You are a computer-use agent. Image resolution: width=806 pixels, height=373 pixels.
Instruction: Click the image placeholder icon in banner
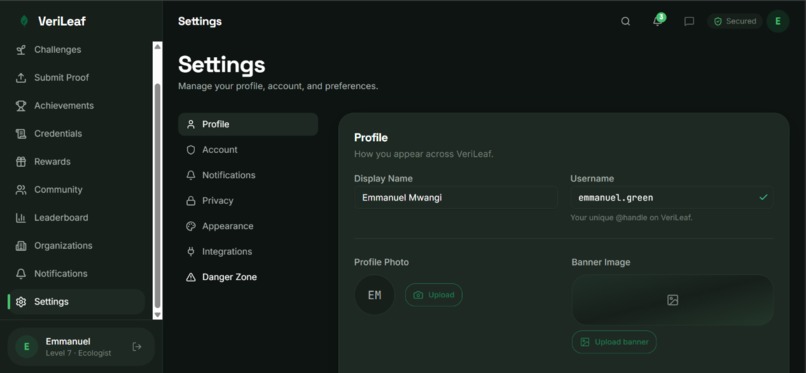pos(672,300)
